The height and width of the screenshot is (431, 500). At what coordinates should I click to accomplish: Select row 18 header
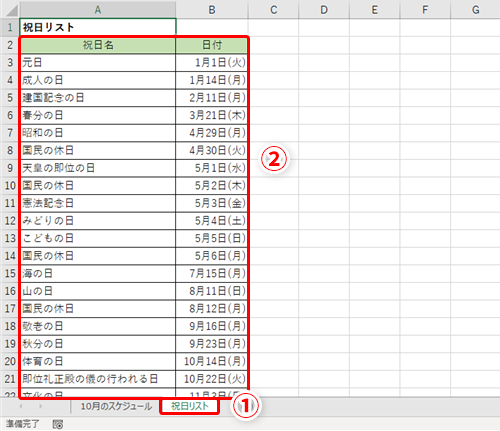(x=10, y=326)
